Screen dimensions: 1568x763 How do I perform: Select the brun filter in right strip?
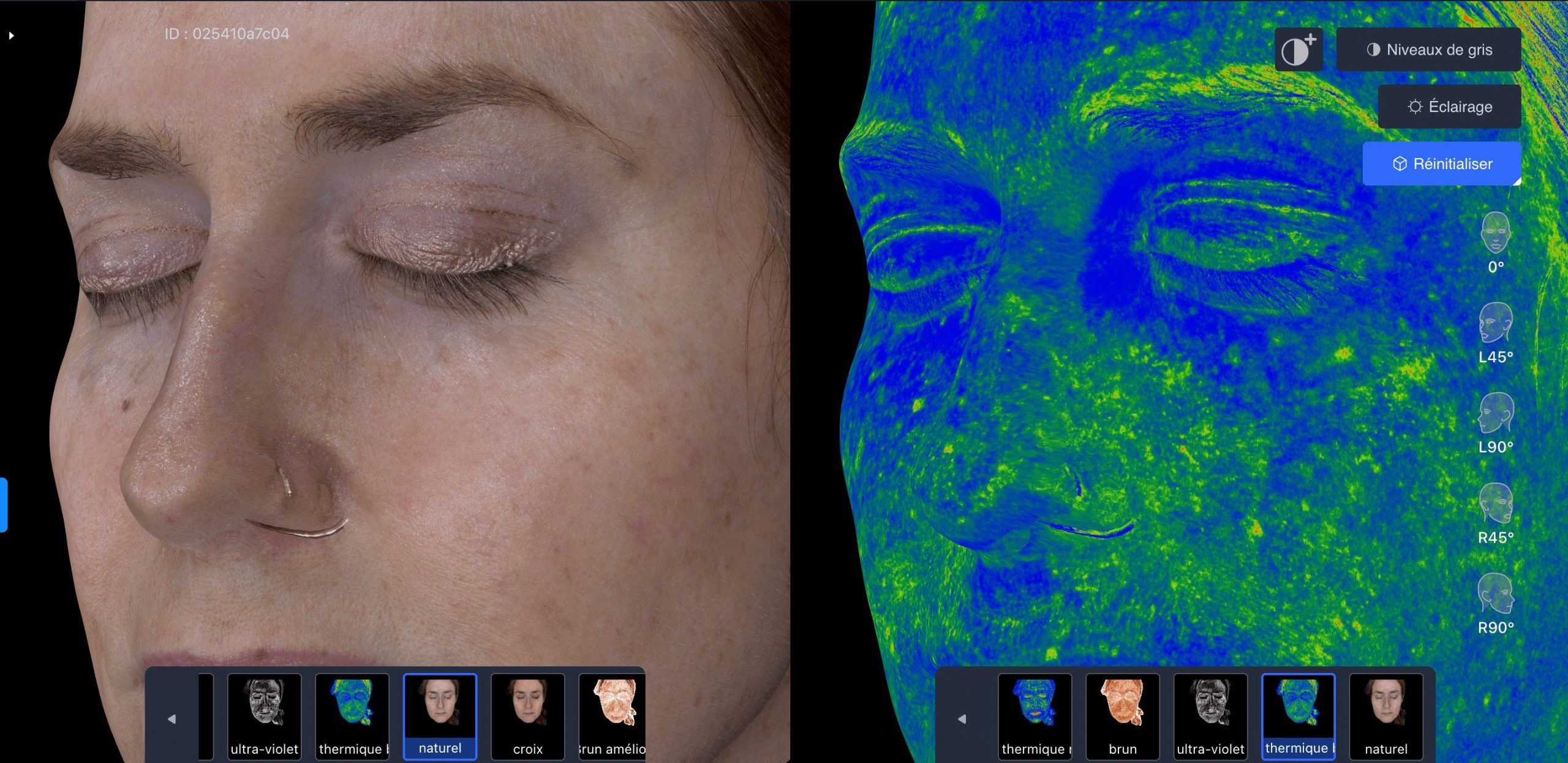point(1122,715)
